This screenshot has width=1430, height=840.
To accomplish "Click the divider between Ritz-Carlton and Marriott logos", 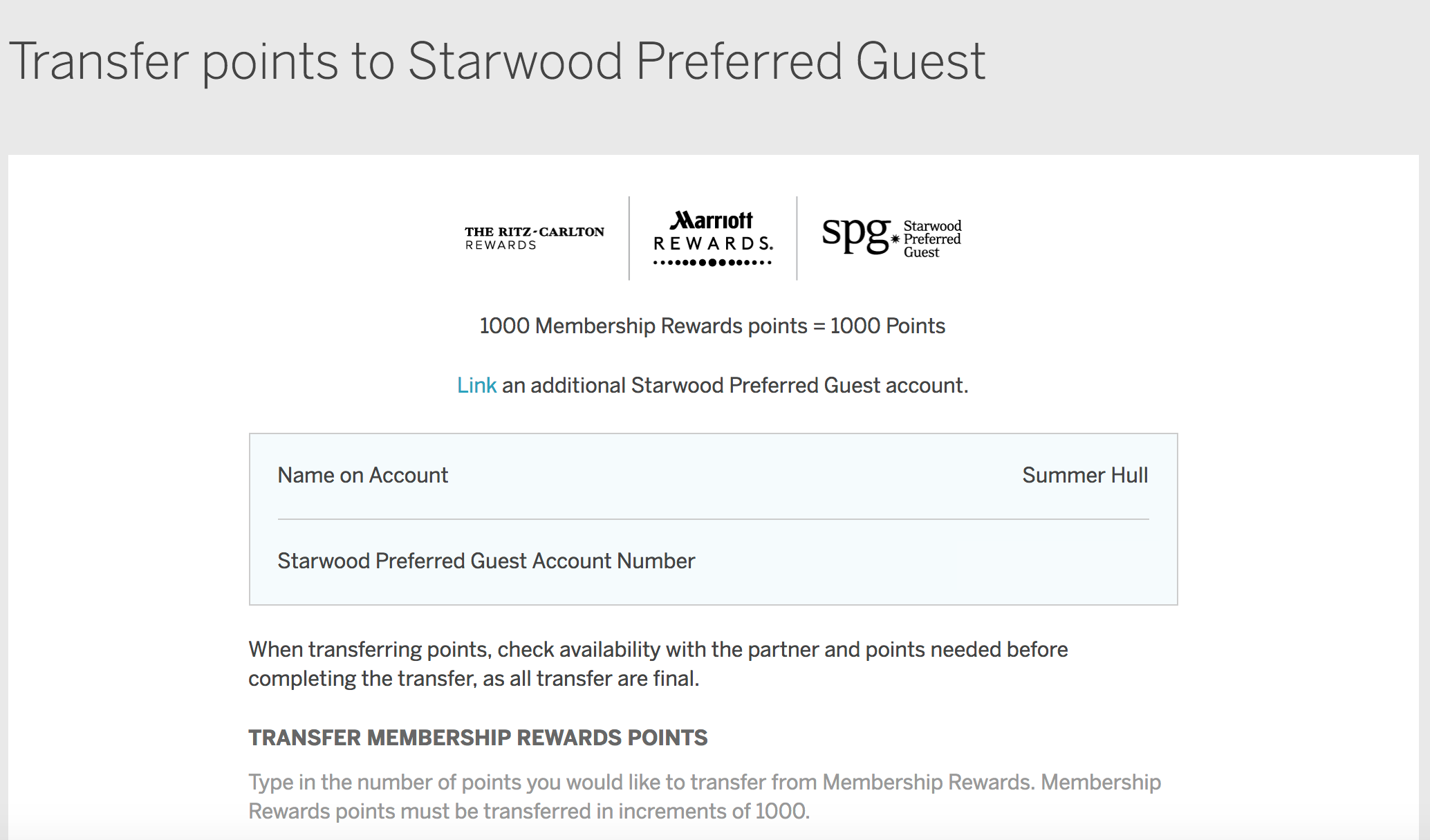I will click(629, 238).
